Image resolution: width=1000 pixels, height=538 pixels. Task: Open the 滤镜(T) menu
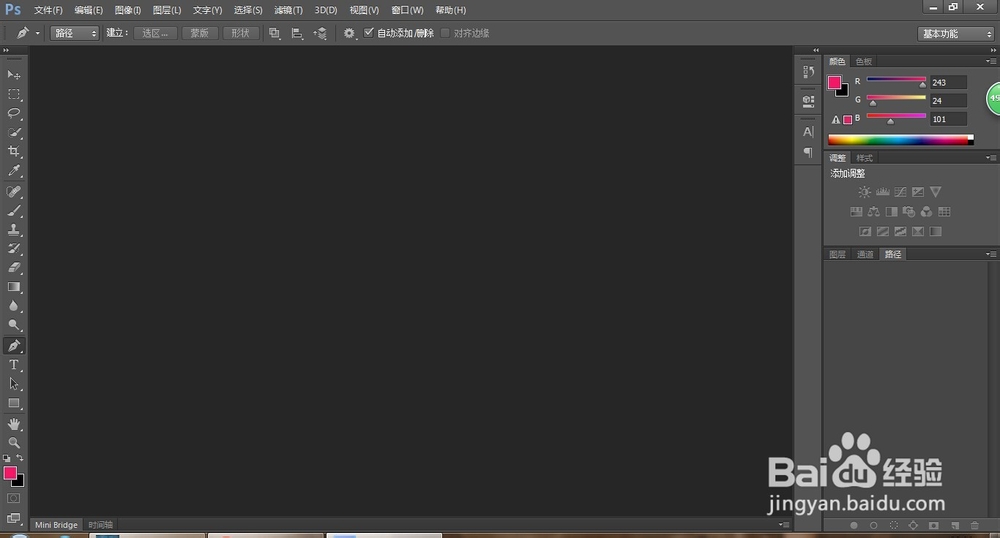(x=288, y=10)
